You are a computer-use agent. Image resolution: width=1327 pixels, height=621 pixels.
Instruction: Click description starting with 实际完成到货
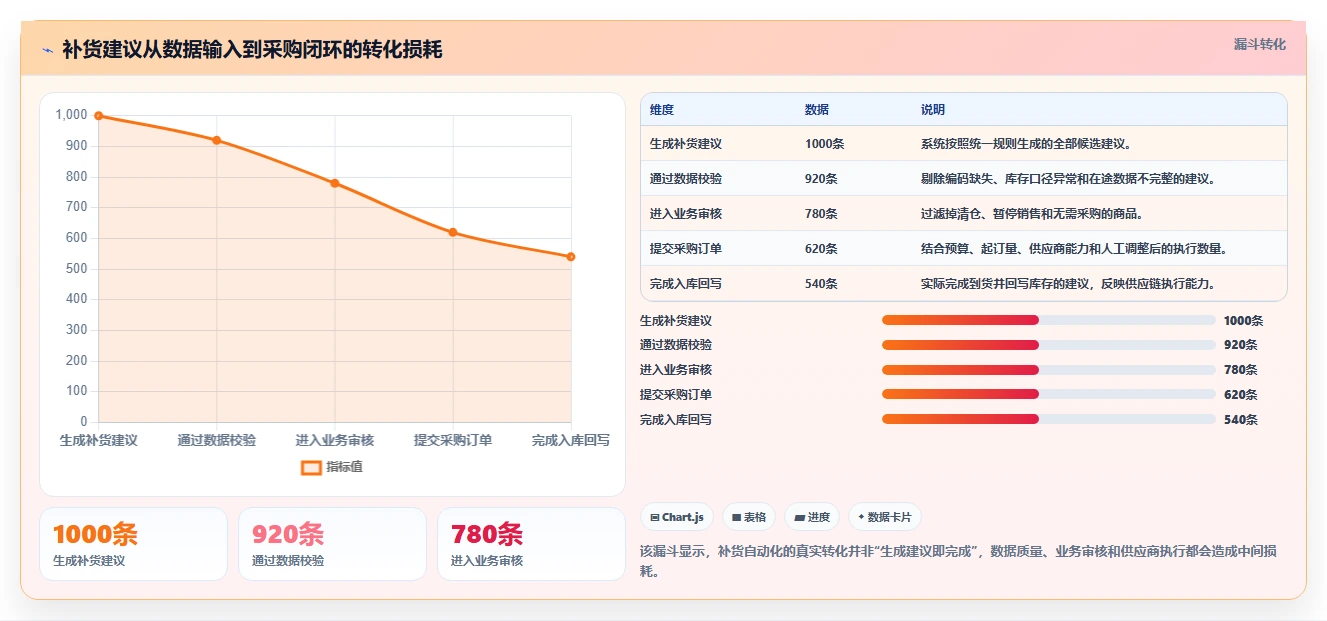point(1068,284)
